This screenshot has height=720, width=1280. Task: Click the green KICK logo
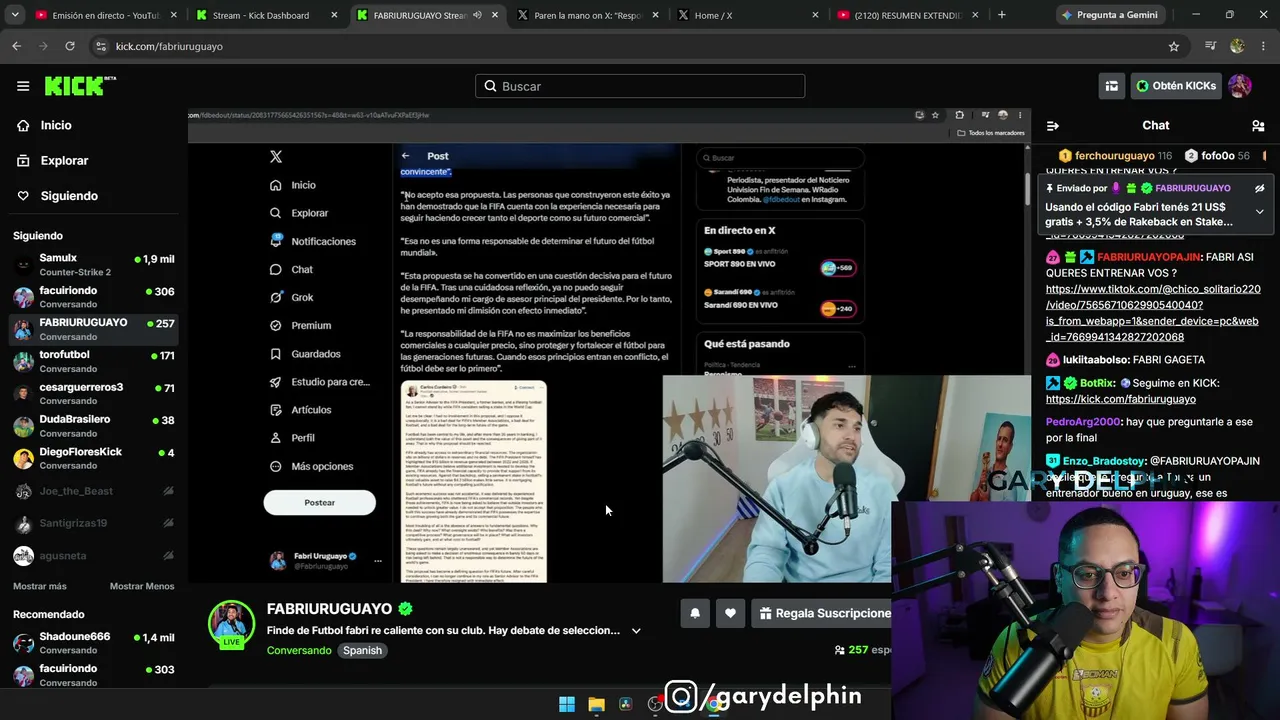click(x=80, y=86)
